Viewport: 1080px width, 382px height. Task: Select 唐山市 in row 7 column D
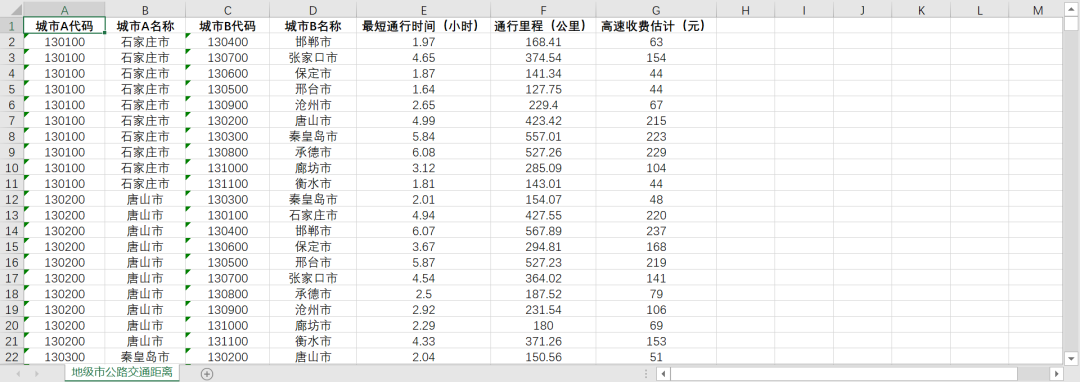pyautogui.click(x=313, y=120)
